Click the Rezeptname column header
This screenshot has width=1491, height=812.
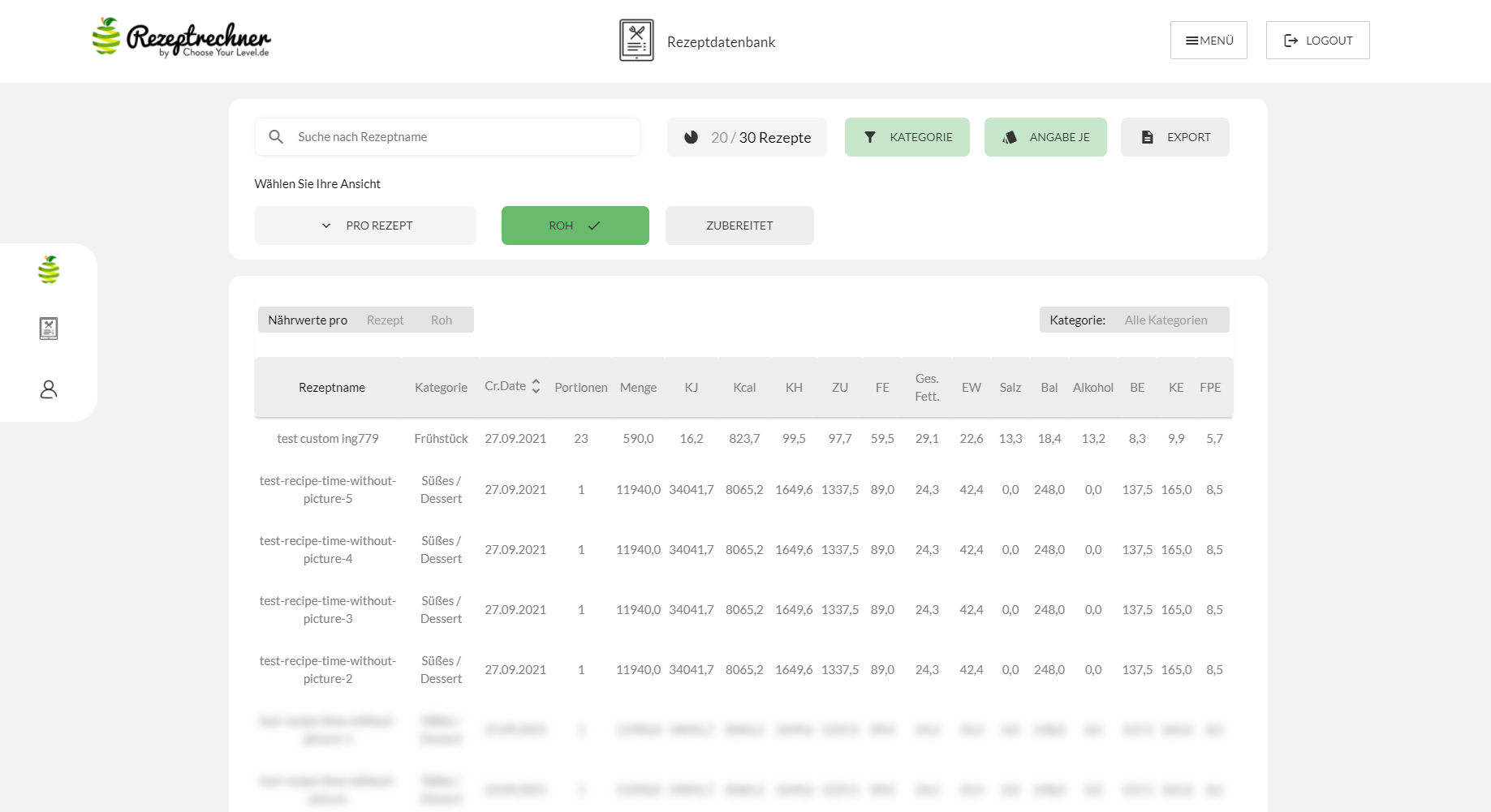(332, 388)
